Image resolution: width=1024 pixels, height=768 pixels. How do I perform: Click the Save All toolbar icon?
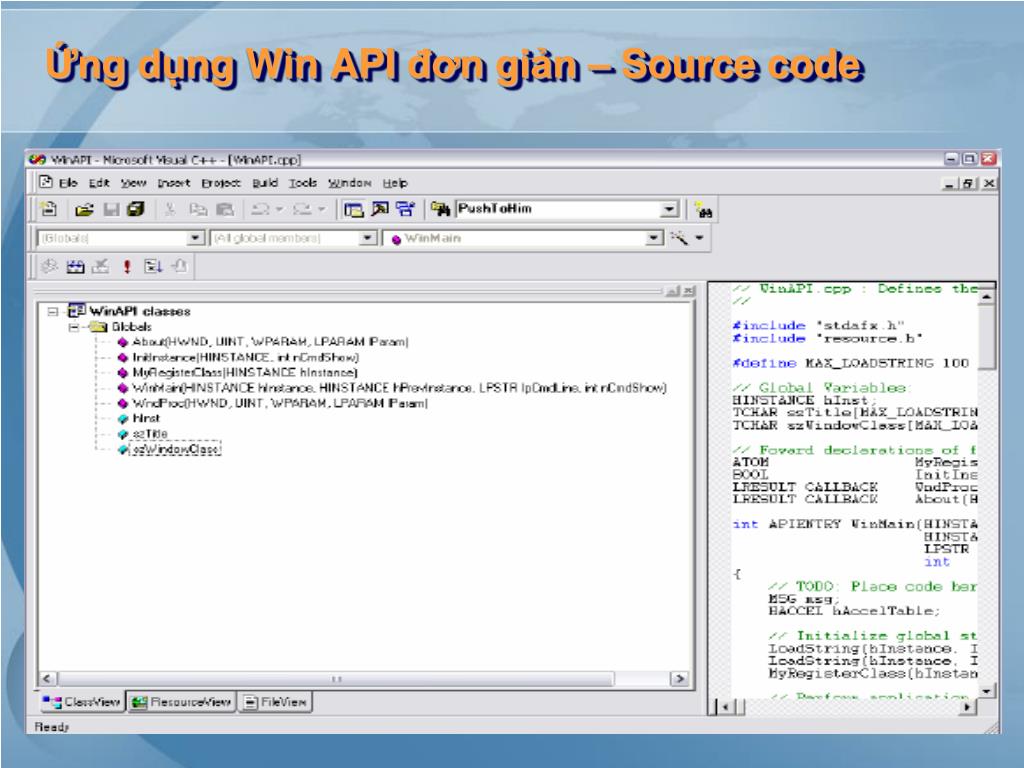(x=135, y=209)
